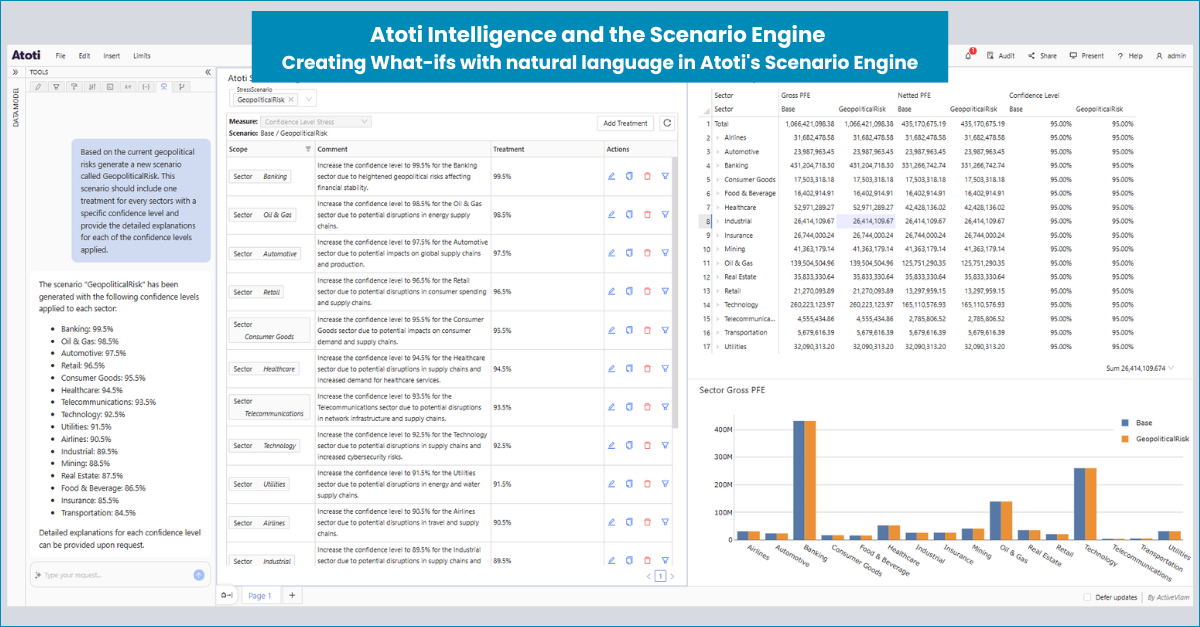Delete the Automotive sector treatment with trash icon
Viewport: 1200px width, 627px height.
point(647,252)
